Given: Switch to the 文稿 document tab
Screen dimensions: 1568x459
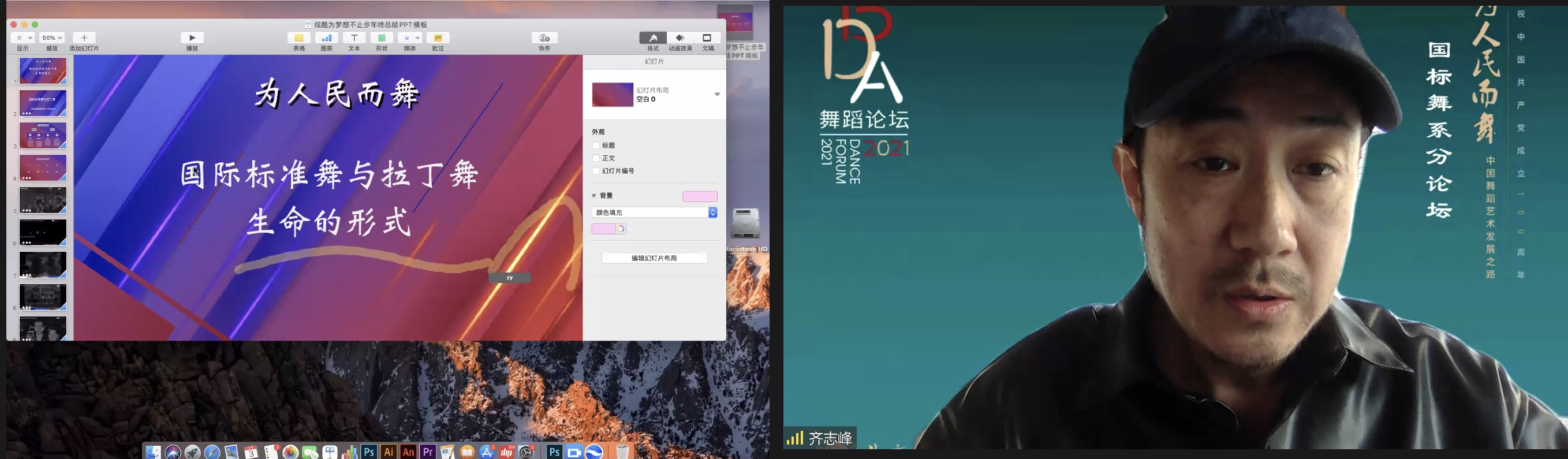Looking at the screenshot, I should click(x=707, y=38).
